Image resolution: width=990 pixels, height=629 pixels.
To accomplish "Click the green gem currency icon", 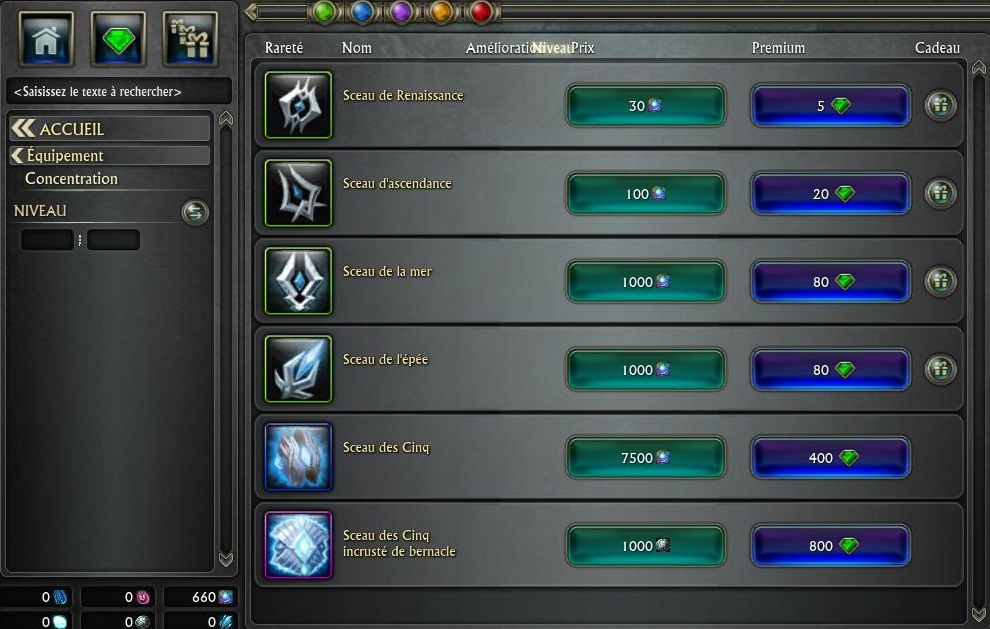I will 118,39.
